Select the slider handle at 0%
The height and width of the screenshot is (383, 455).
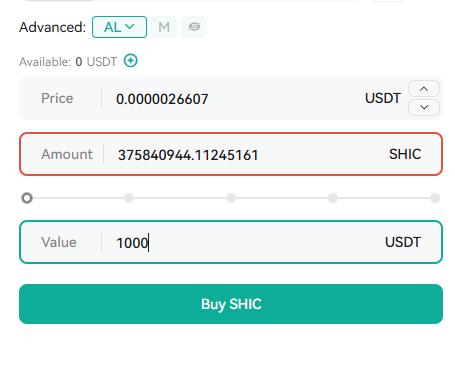(27, 198)
